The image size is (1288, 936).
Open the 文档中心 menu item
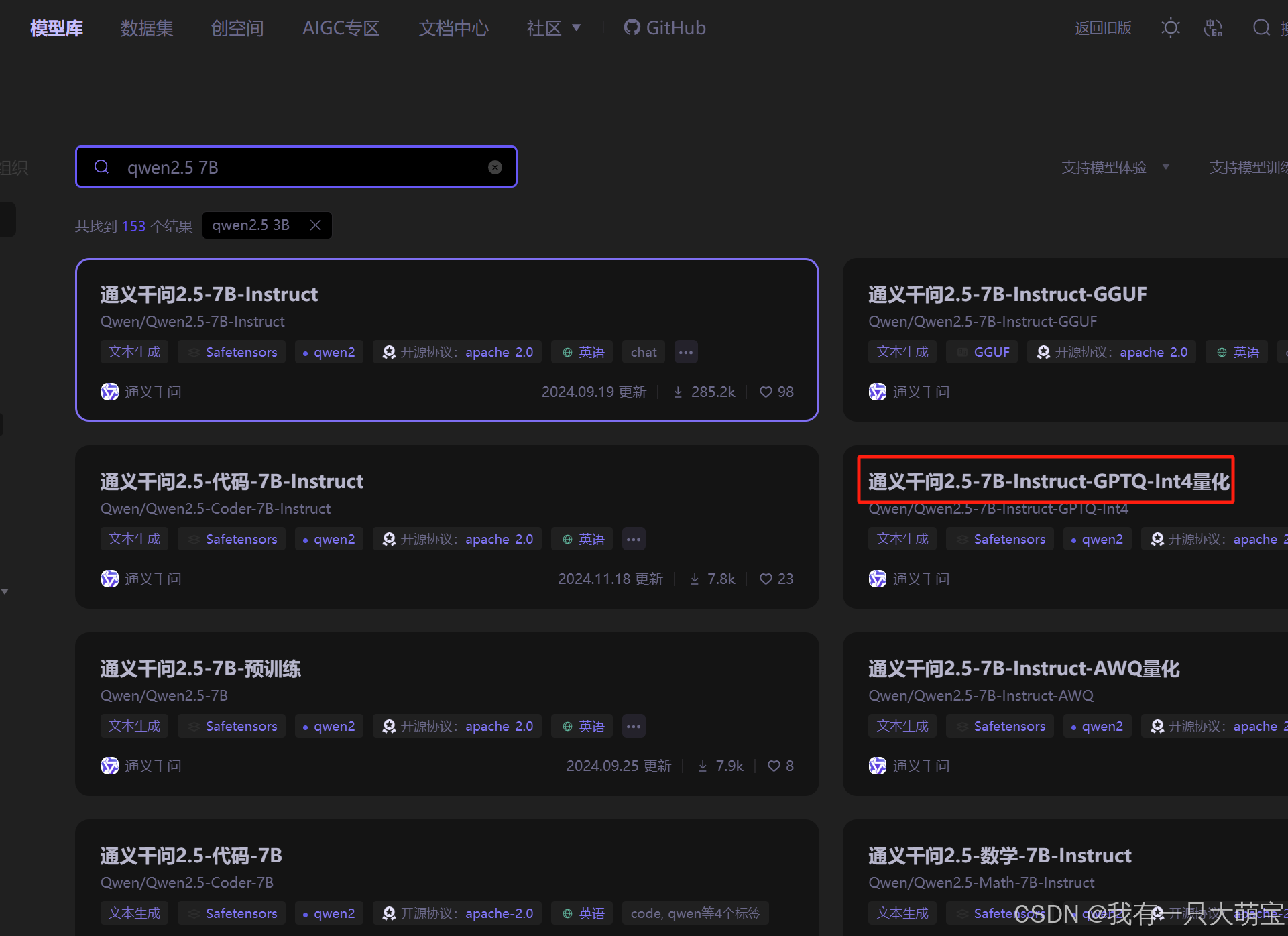pos(453,27)
